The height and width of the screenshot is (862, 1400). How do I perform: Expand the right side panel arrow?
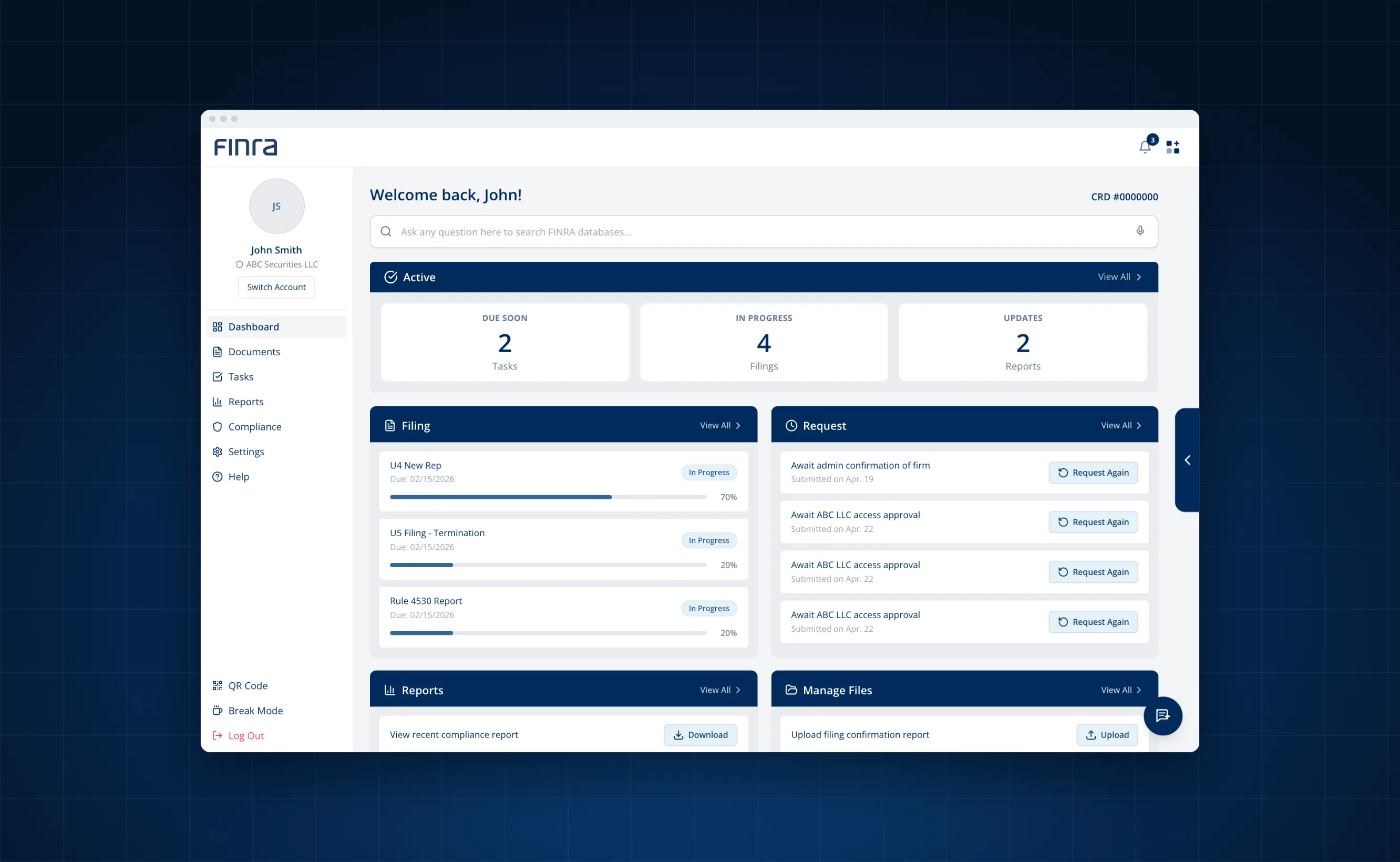coord(1187,459)
